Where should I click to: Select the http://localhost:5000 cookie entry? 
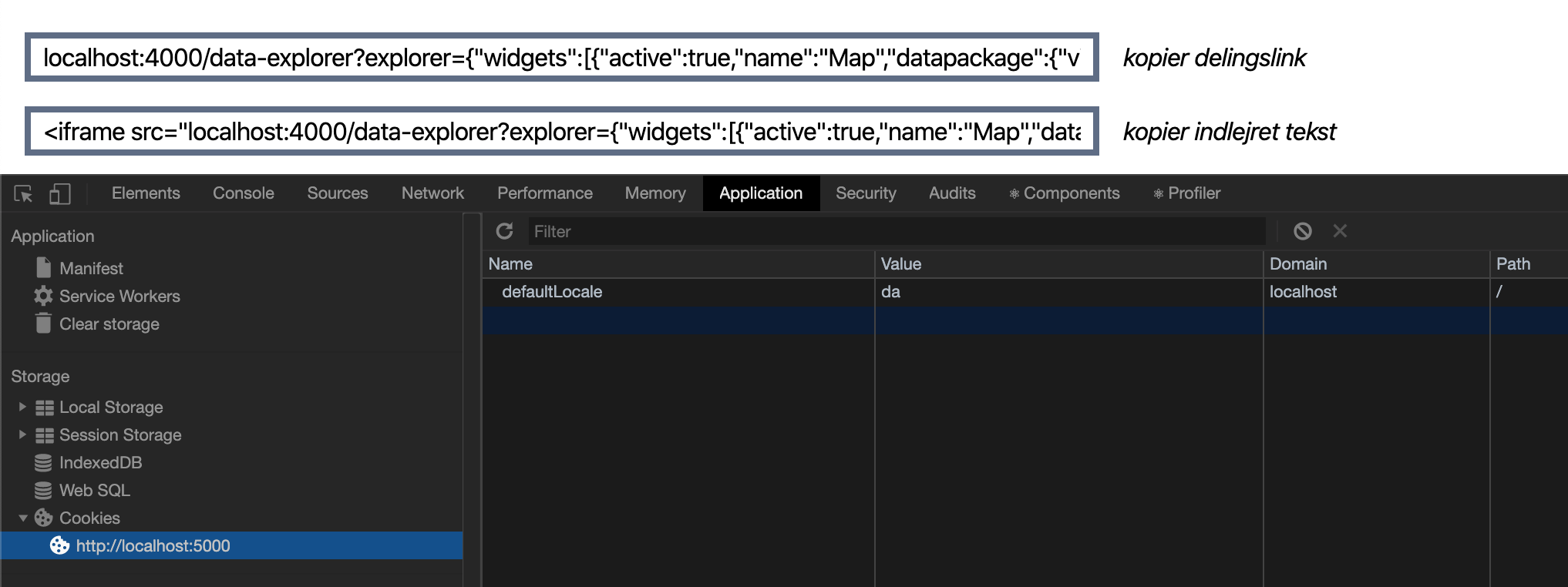click(153, 546)
